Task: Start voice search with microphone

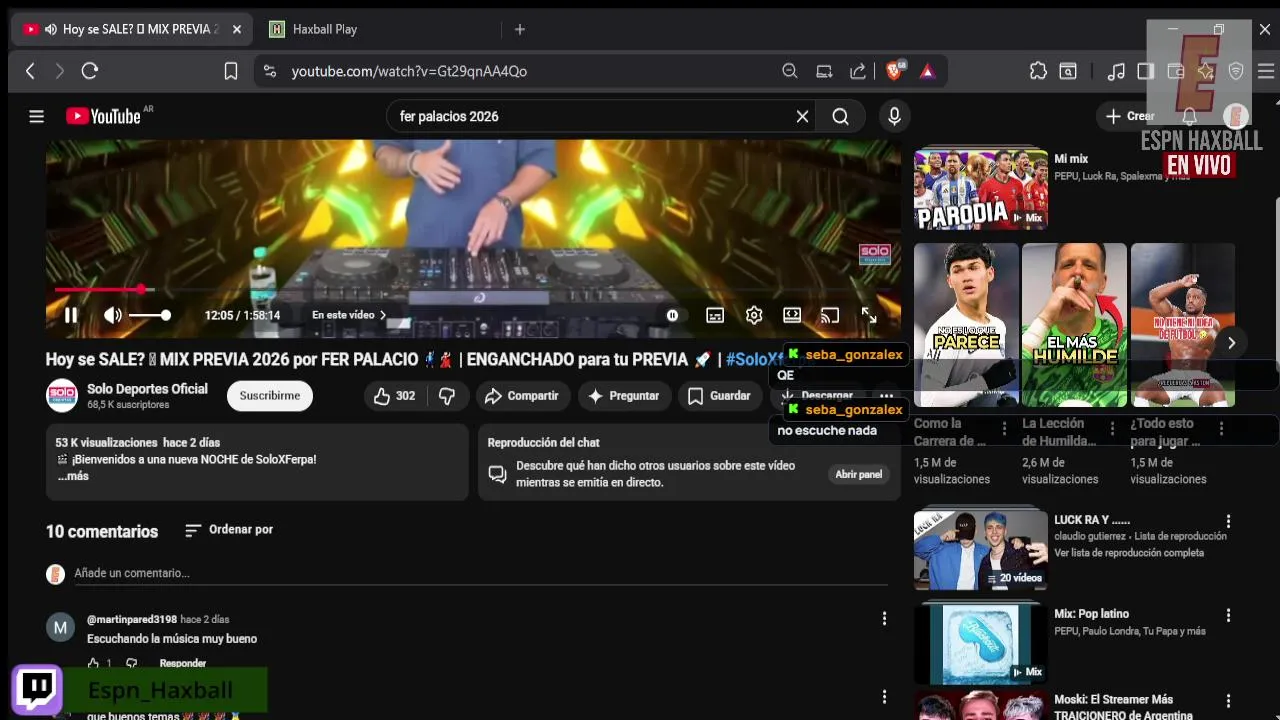Action: coord(894,116)
